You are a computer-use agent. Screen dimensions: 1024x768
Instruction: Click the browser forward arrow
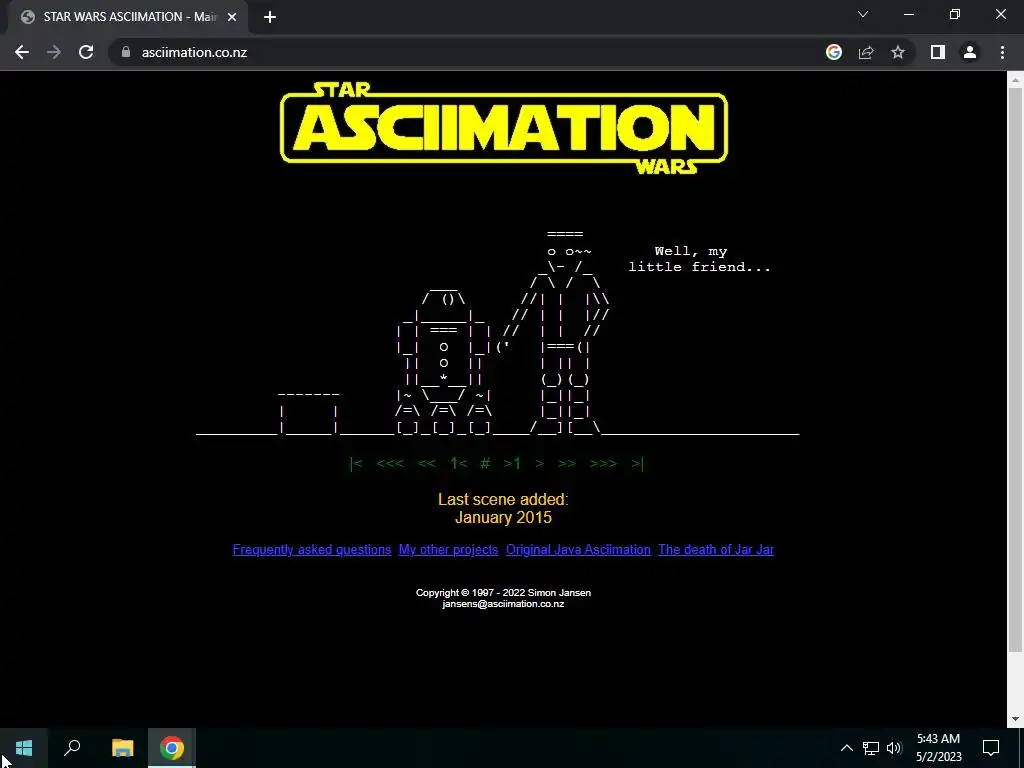coord(54,52)
